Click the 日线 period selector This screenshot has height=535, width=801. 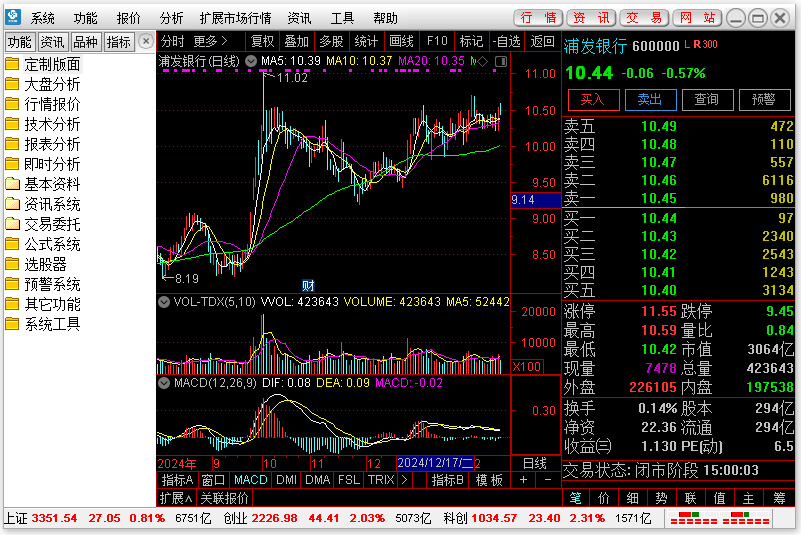point(535,463)
